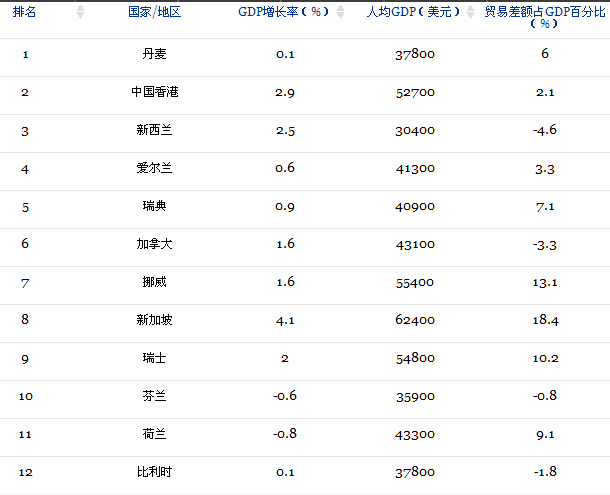Select the 加拿大 country cell
This screenshot has height=495, width=610.
point(154,244)
